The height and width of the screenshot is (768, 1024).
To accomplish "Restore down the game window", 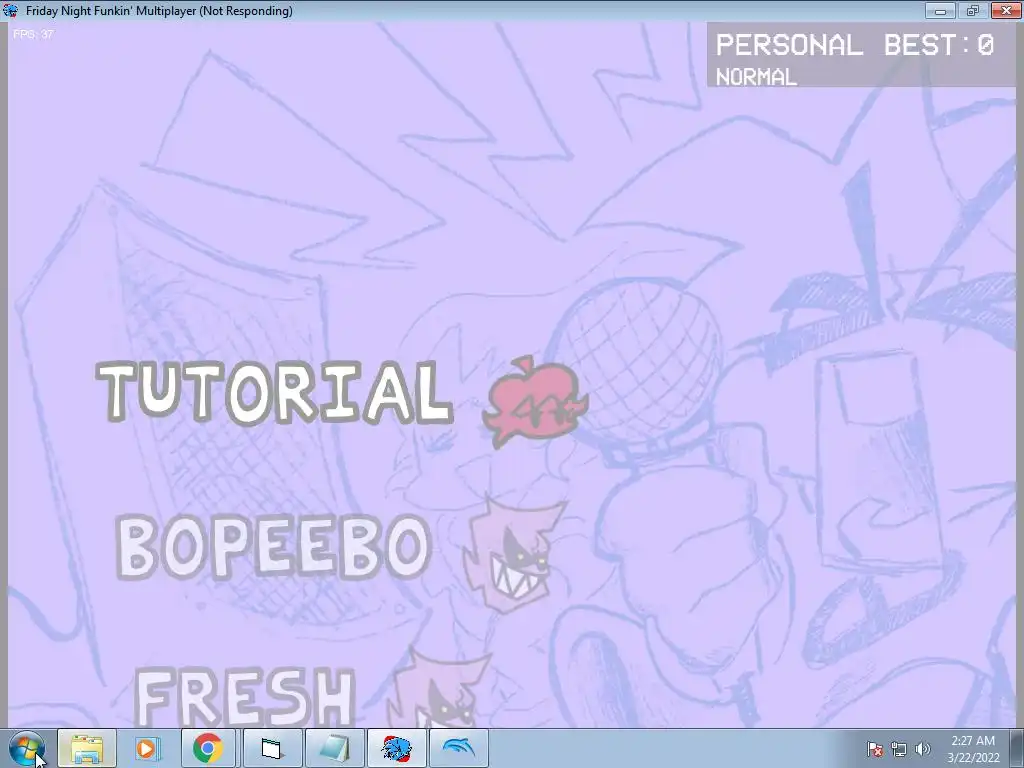I will [x=972, y=10].
